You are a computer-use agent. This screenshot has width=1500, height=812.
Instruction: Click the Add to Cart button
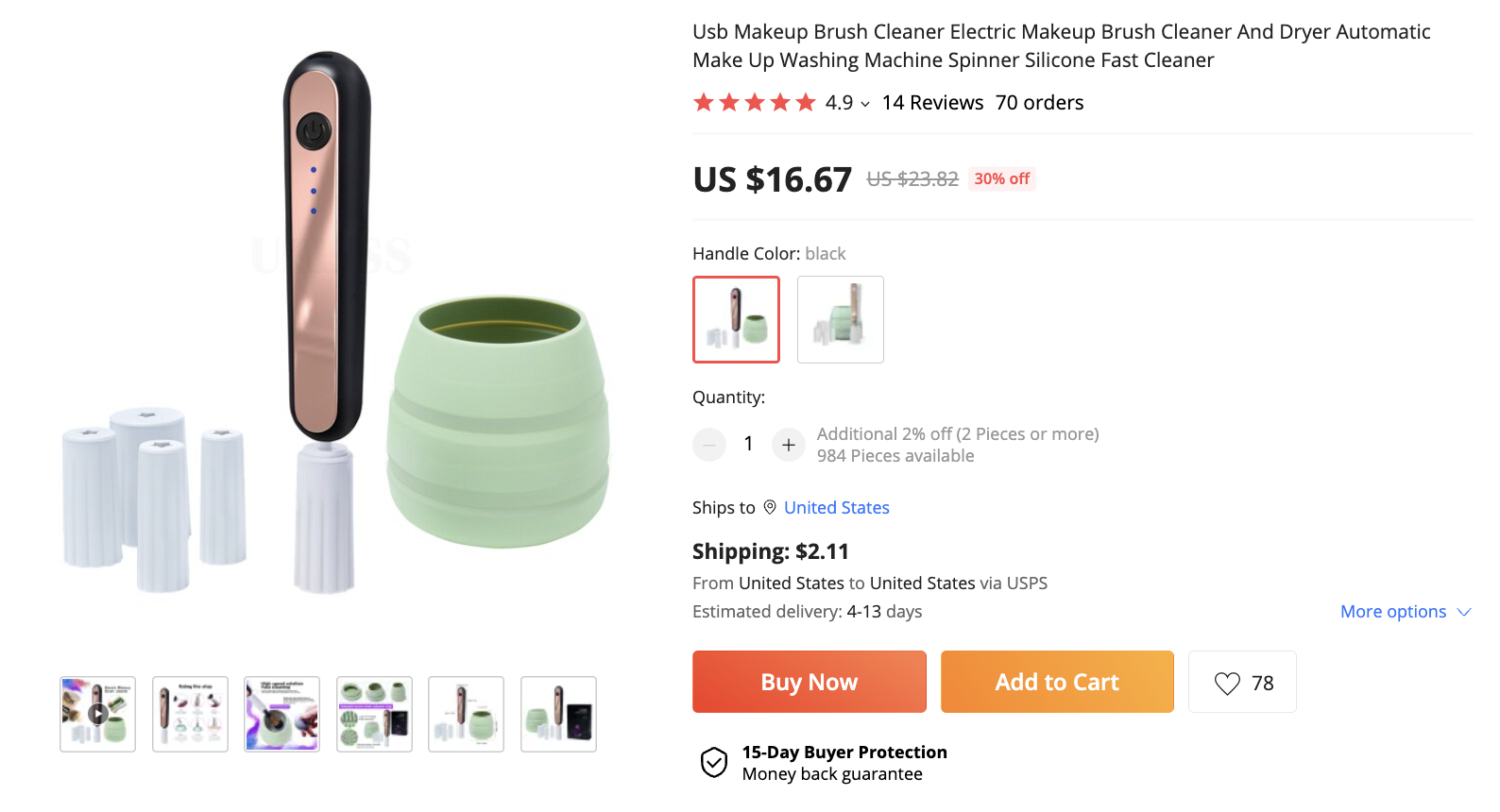tap(1057, 682)
